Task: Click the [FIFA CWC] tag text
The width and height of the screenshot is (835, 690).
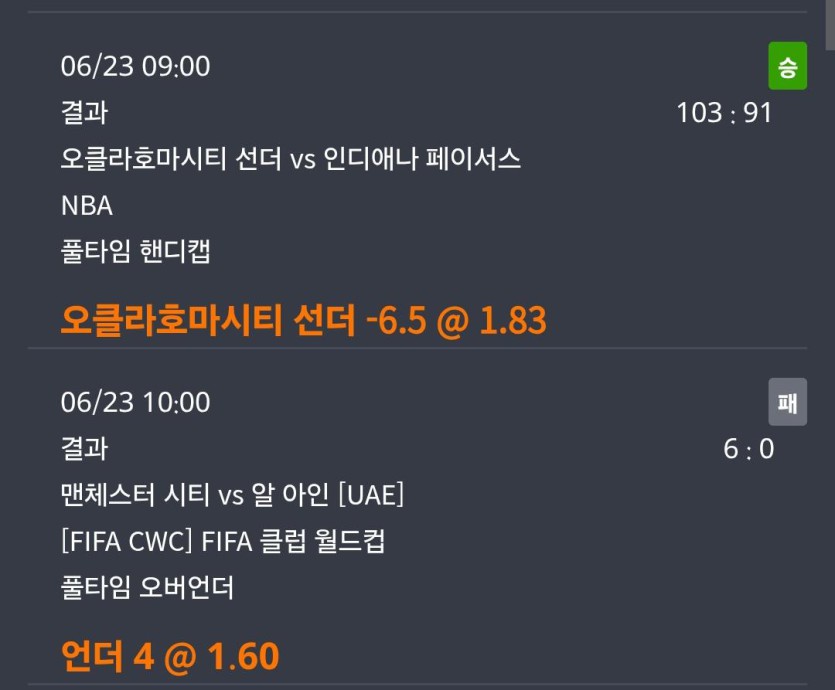Action: 127,541
